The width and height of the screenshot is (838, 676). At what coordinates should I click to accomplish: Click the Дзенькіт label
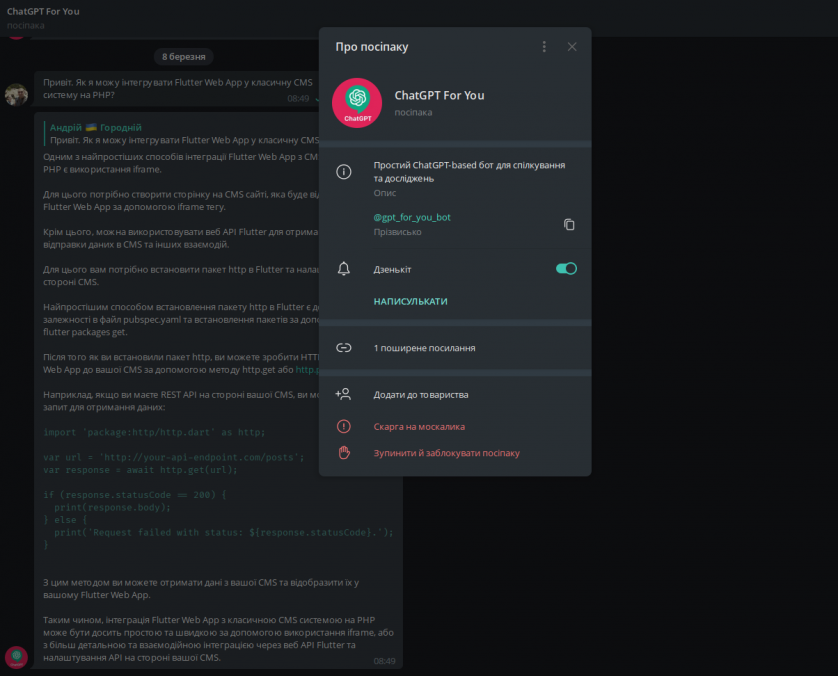[x=392, y=269]
